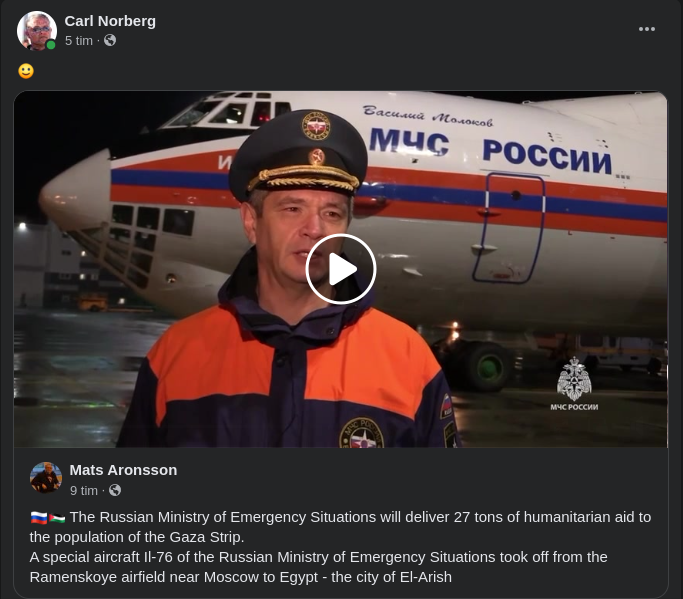Image resolution: width=683 pixels, height=599 pixels.
Task: Play the shared МЧС России video
Action: pos(341,269)
